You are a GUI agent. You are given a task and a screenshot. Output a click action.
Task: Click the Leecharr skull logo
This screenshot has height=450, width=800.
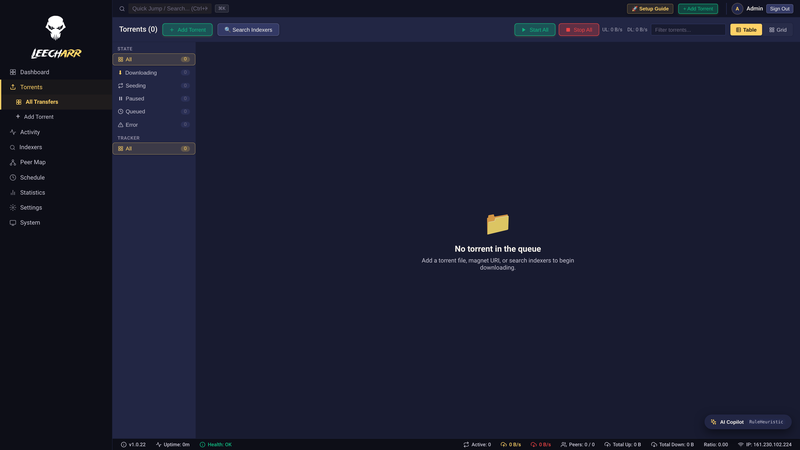point(56,28)
